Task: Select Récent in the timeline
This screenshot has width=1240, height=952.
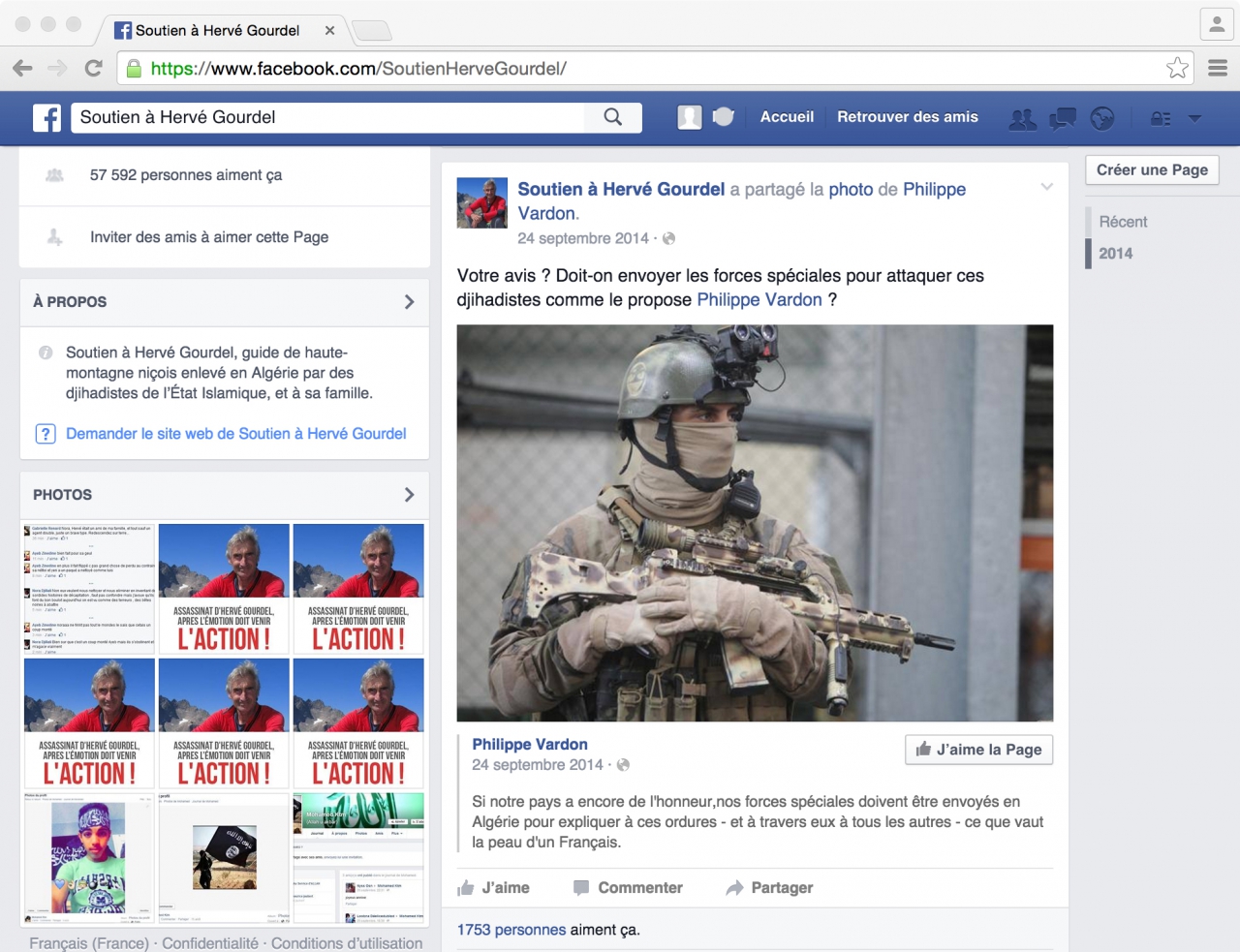Action: tap(1123, 222)
